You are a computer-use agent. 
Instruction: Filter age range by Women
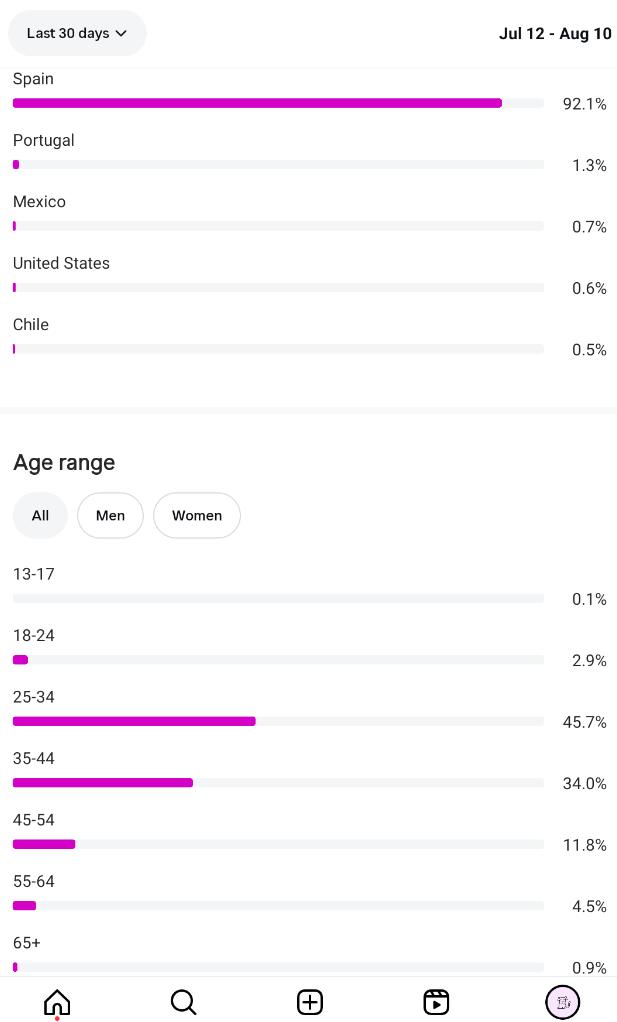point(197,516)
